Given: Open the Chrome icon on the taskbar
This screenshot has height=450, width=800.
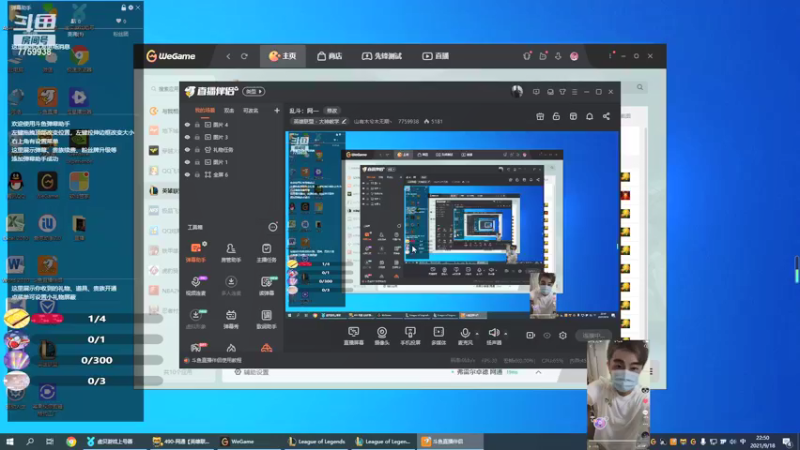Looking at the screenshot, I should 71,441.
